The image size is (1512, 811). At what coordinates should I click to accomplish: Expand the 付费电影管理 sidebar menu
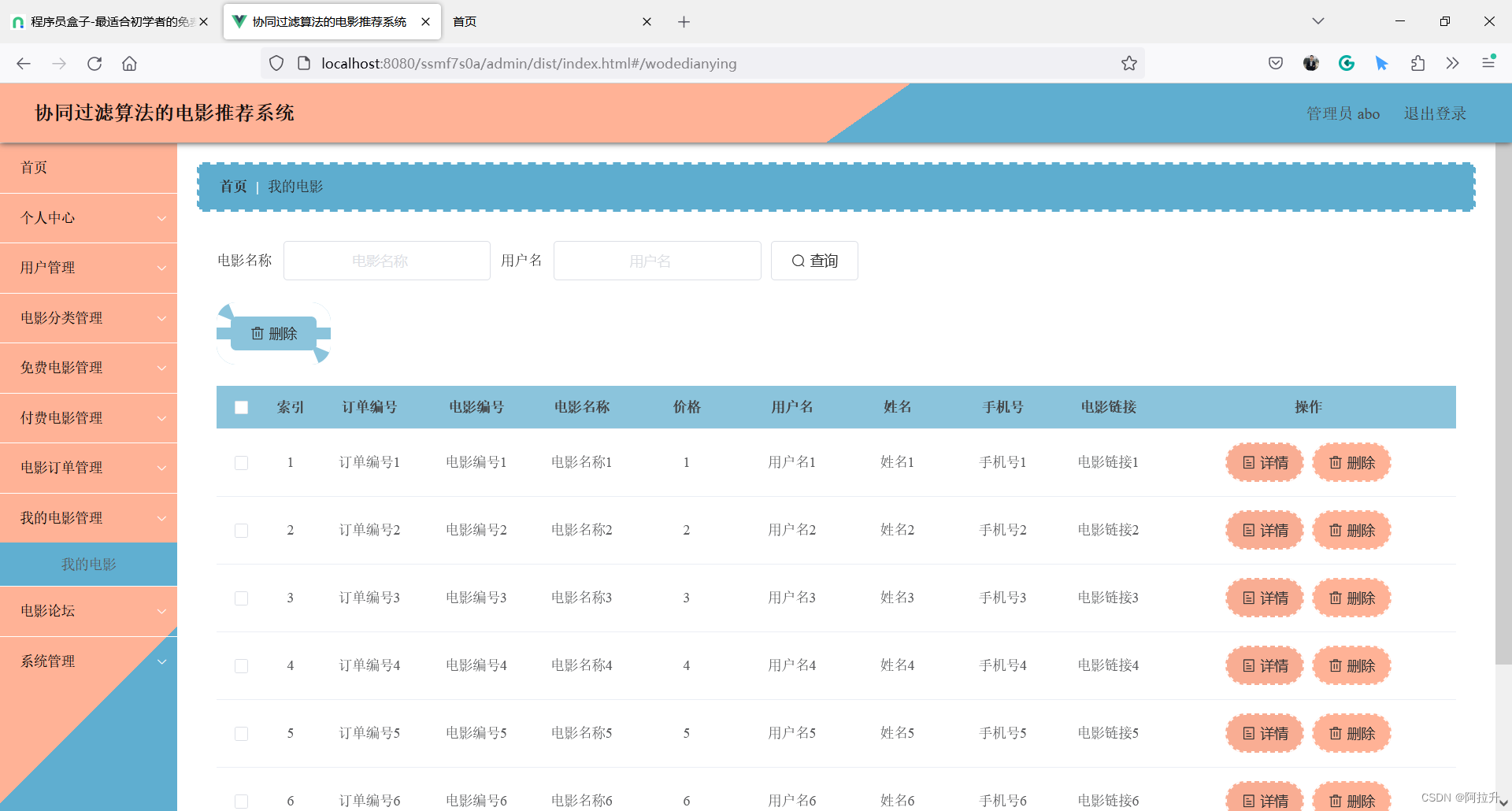coord(88,418)
